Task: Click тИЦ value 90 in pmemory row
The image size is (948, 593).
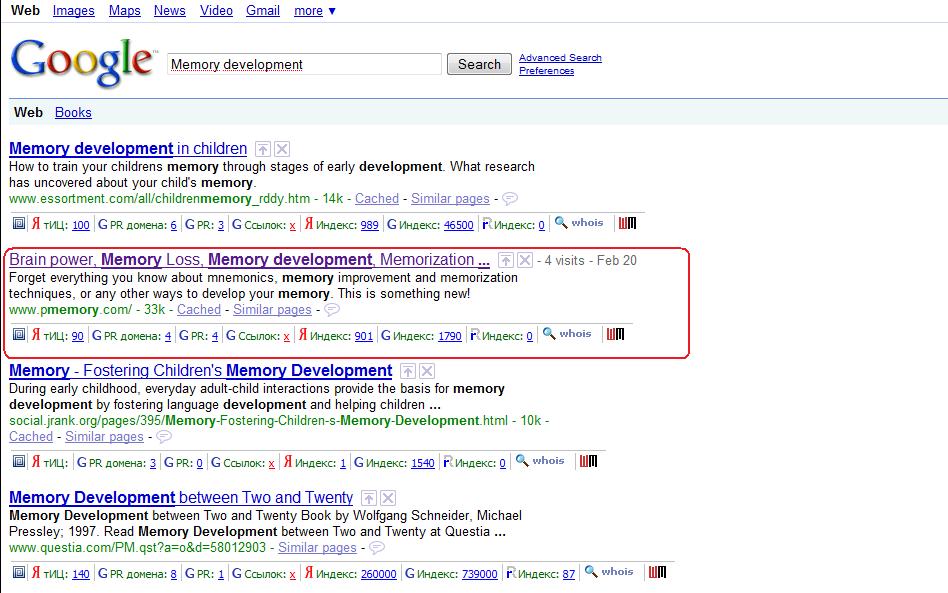Action: (x=77, y=336)
